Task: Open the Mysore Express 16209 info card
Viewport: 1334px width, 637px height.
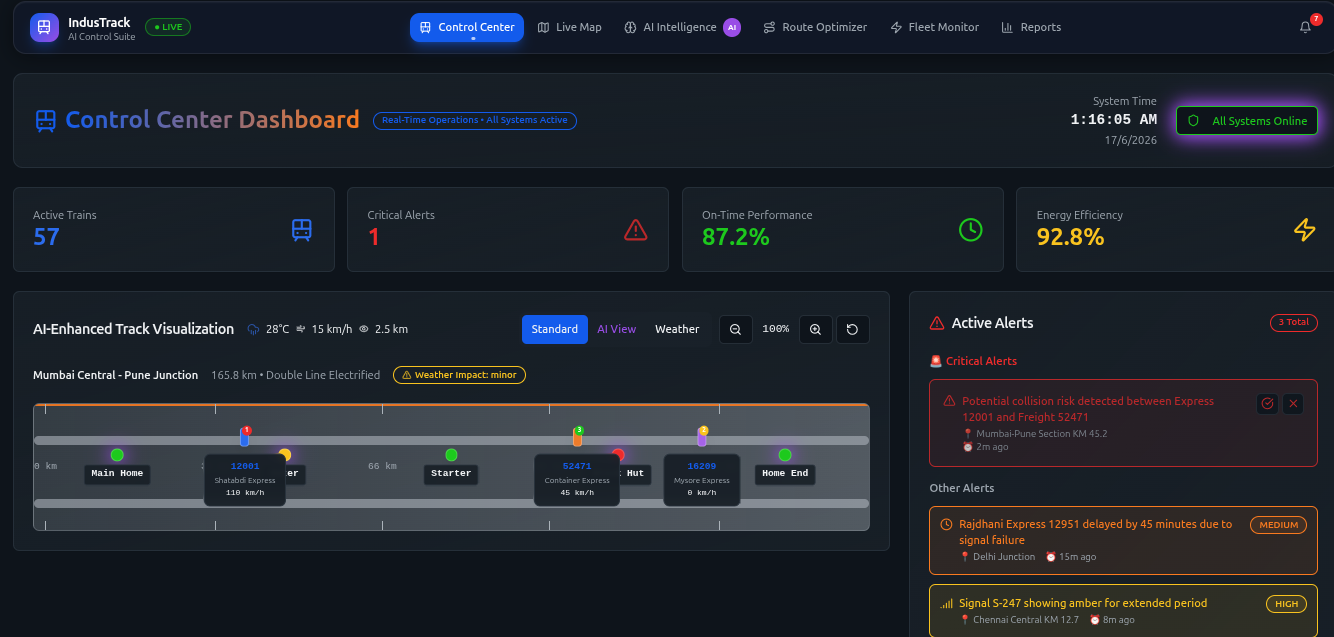Action: [x=702, y=480]
